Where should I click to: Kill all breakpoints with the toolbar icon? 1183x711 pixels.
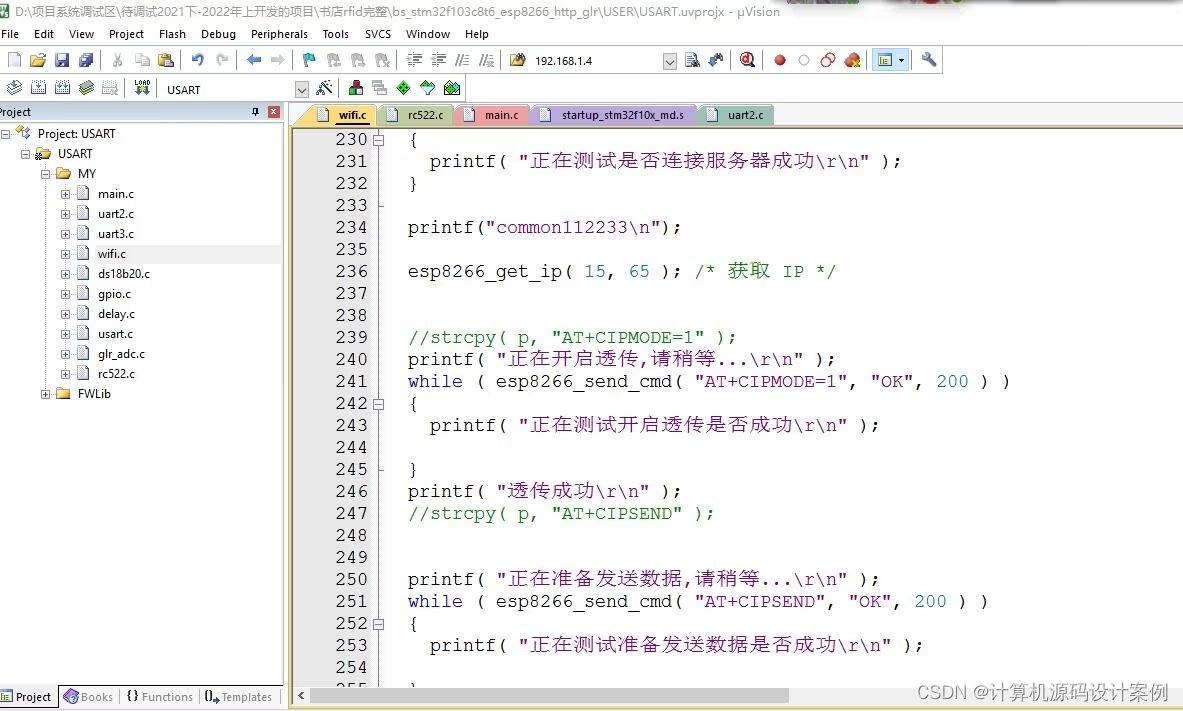[x=852, y=60]
